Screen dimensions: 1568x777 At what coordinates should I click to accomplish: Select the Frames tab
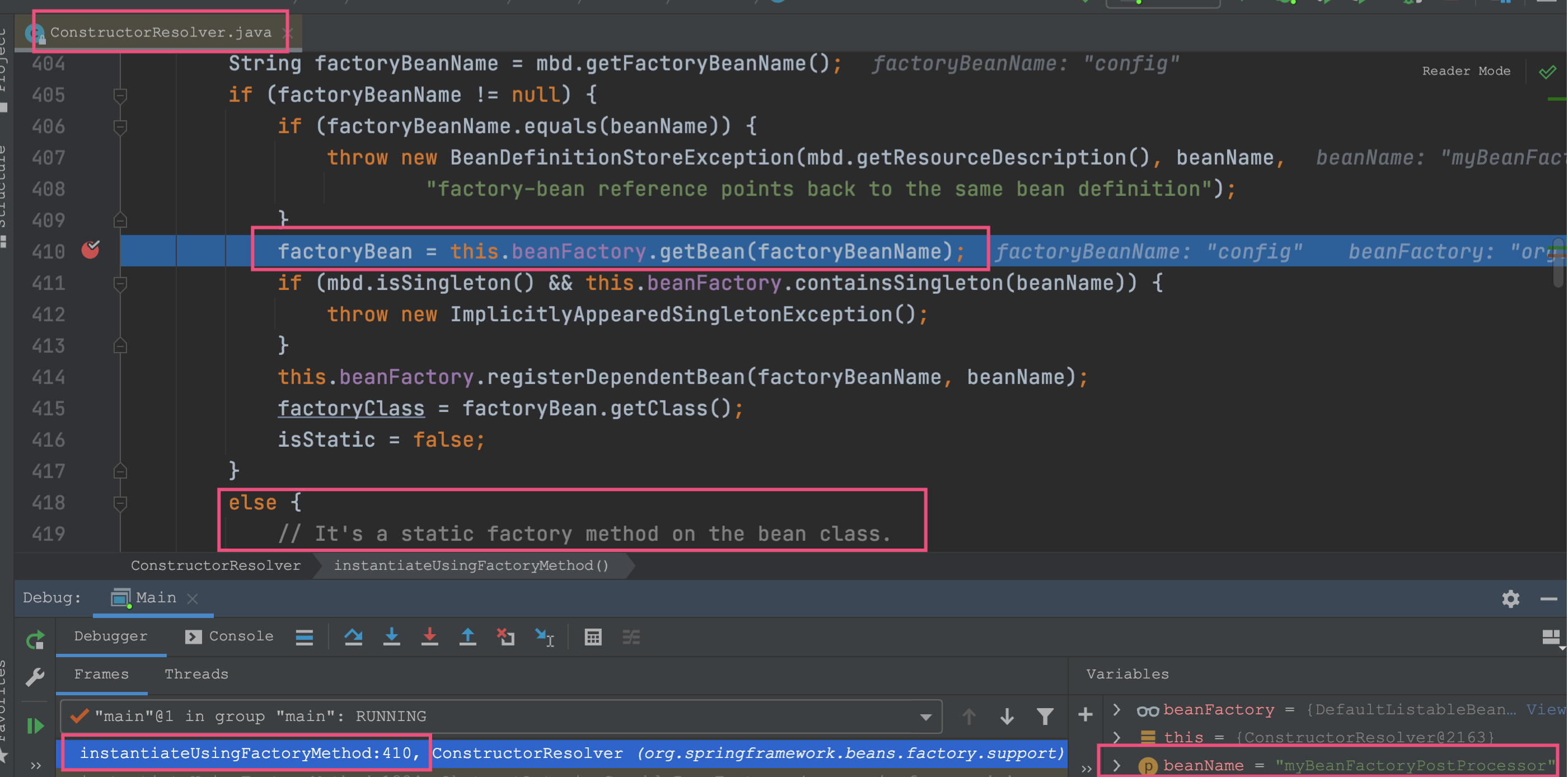click(101, 674)
